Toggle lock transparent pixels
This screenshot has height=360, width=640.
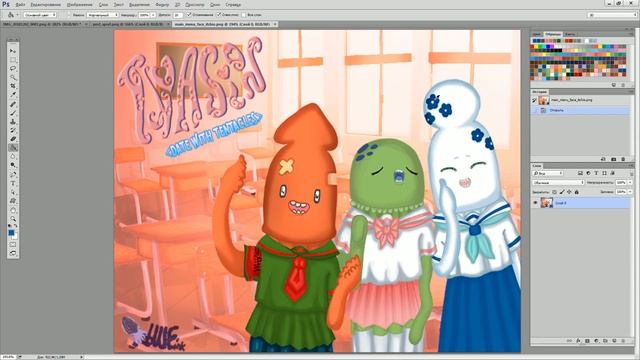[x=554, y=192]
